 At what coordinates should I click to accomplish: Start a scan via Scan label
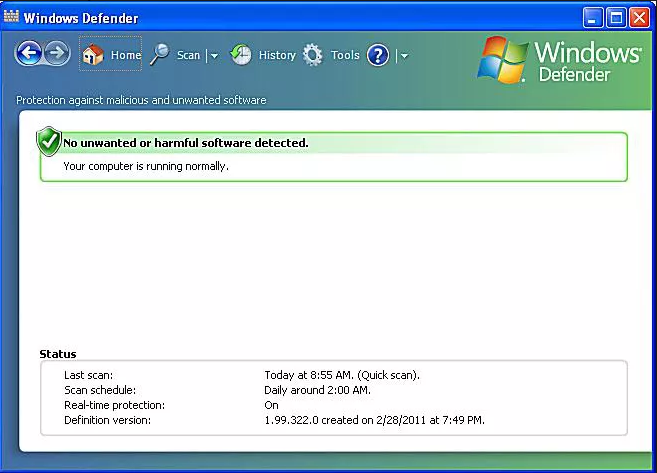point(188,55)
